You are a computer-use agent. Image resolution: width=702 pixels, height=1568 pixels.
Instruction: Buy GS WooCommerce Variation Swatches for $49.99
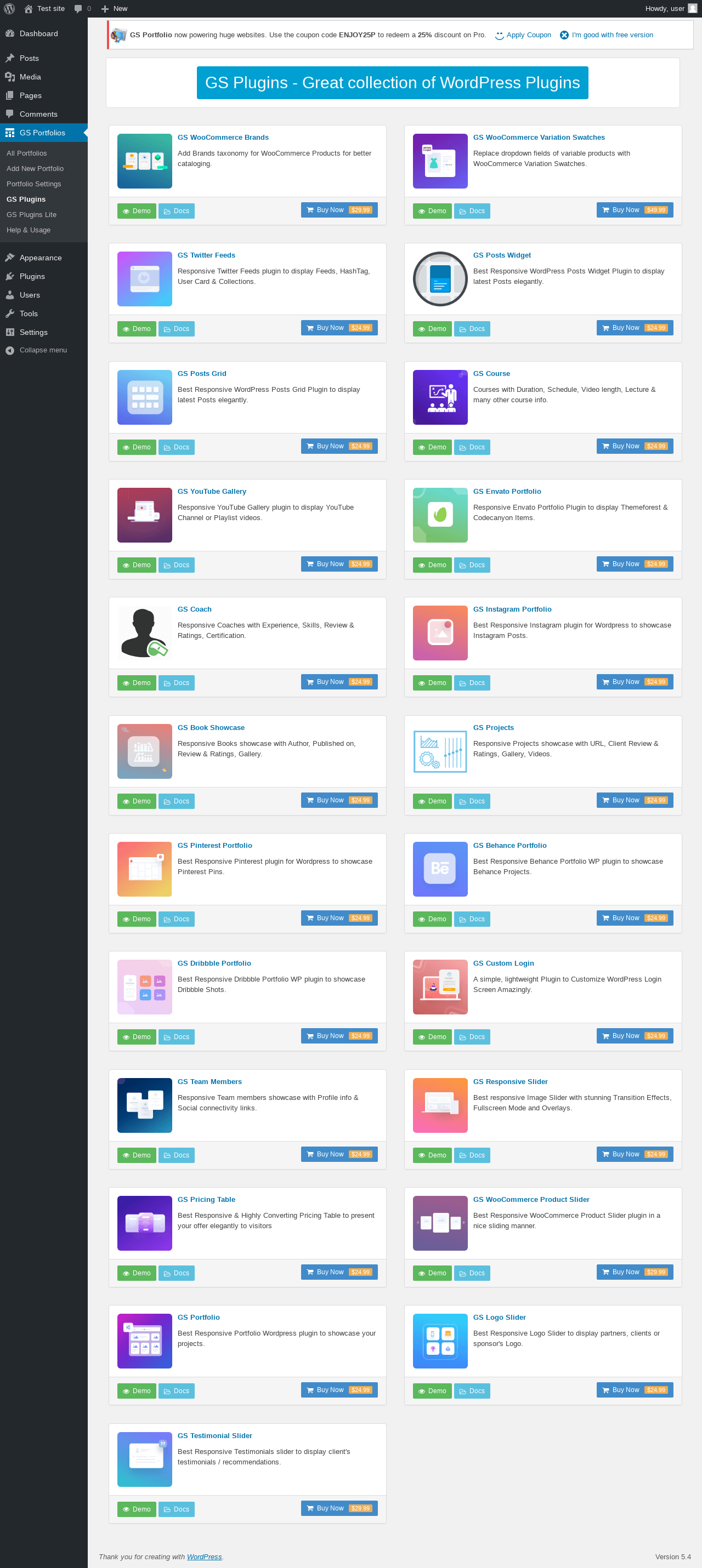(x=635, y=210)
